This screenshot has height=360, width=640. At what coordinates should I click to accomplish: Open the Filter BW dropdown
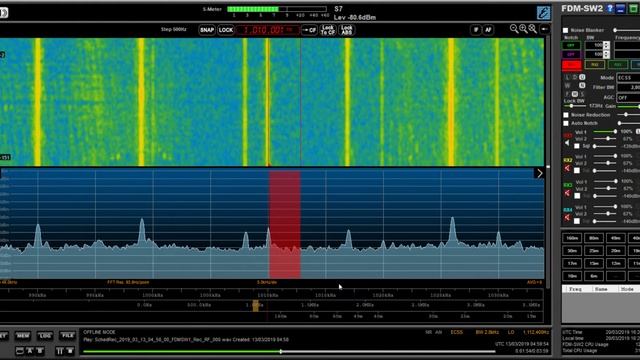(x=628, y=87)
